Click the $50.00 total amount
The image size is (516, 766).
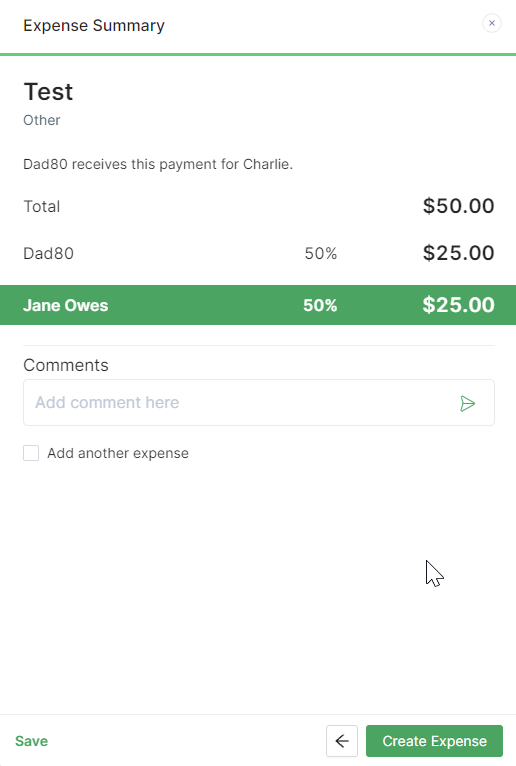pyautogui.click(x=458, y=206)
